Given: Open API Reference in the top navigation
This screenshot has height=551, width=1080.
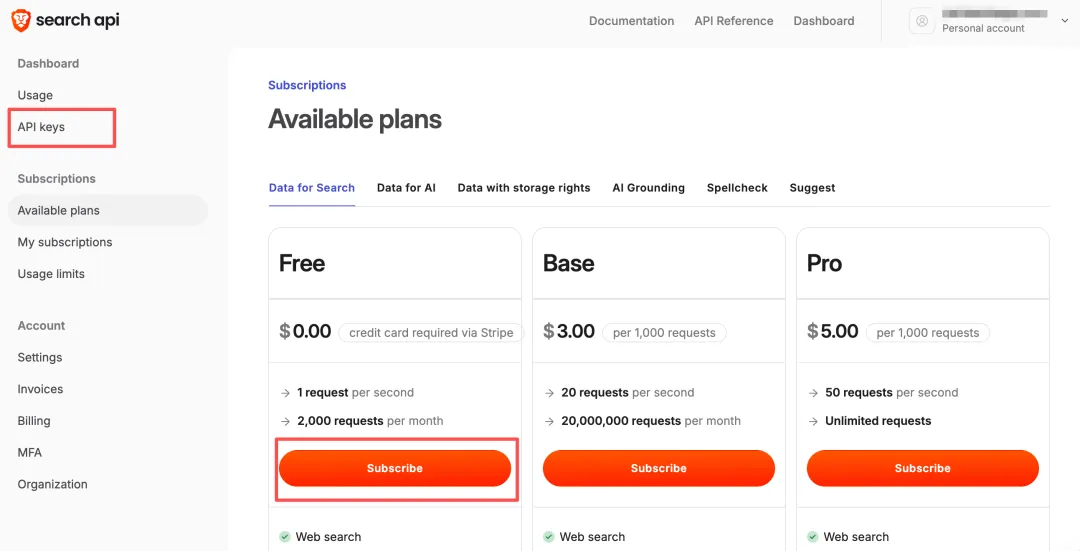Looking at the screenshot, I should (733, 21).
